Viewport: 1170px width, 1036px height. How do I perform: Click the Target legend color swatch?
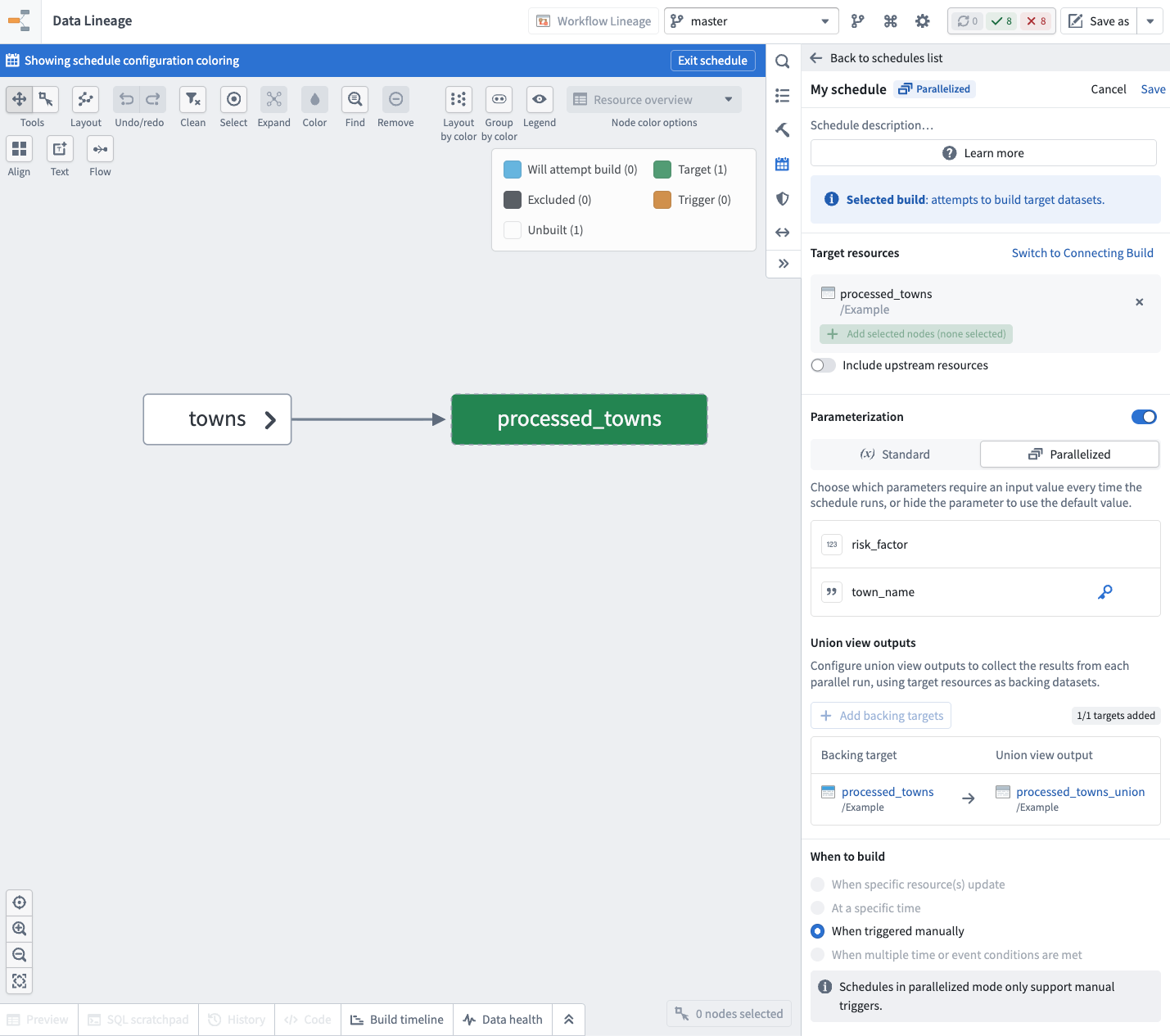(x=662, y=170)
